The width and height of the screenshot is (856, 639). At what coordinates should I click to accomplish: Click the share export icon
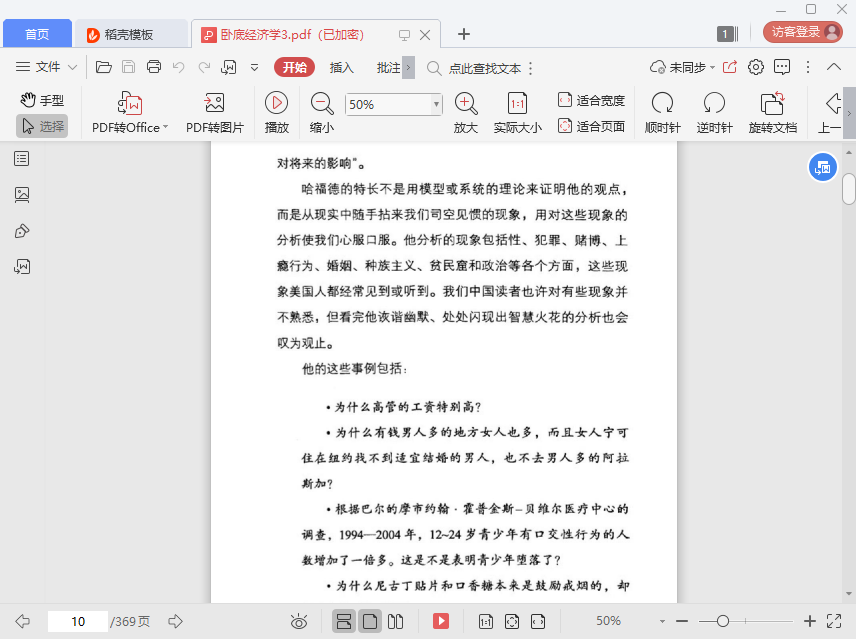click(x=729, y=67)
